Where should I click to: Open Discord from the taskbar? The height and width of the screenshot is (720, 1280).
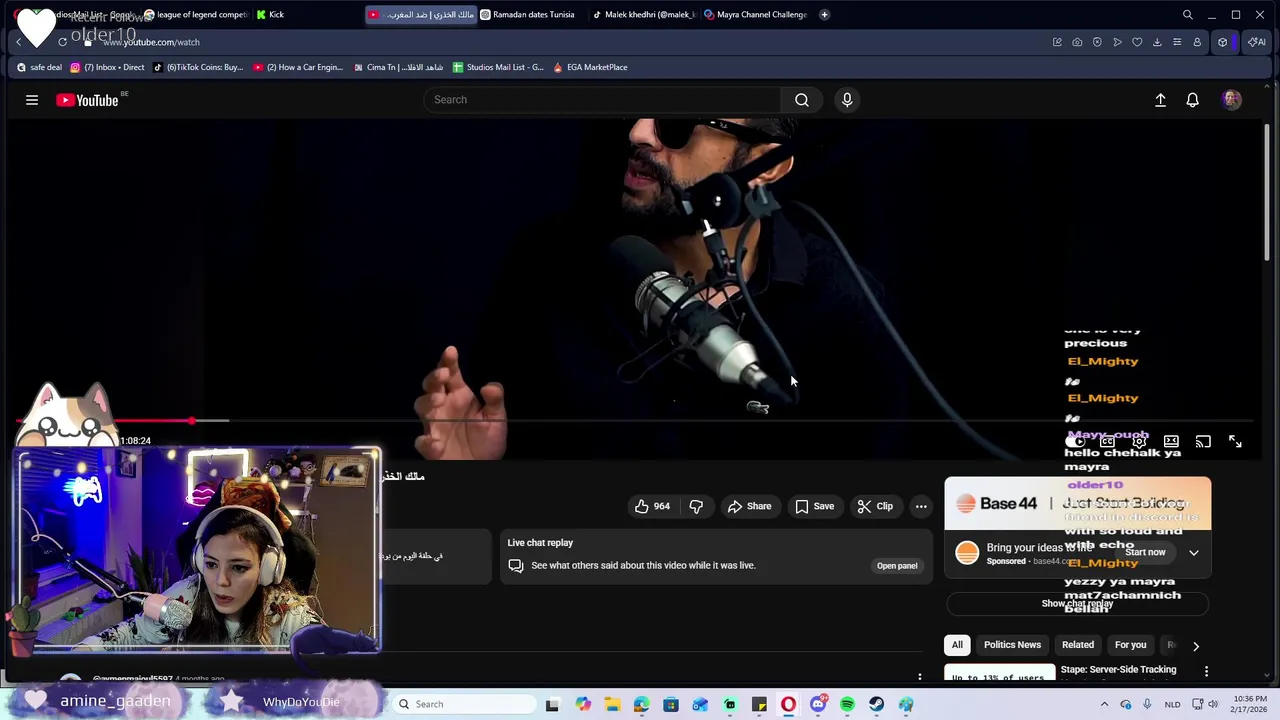coord(818,704)
